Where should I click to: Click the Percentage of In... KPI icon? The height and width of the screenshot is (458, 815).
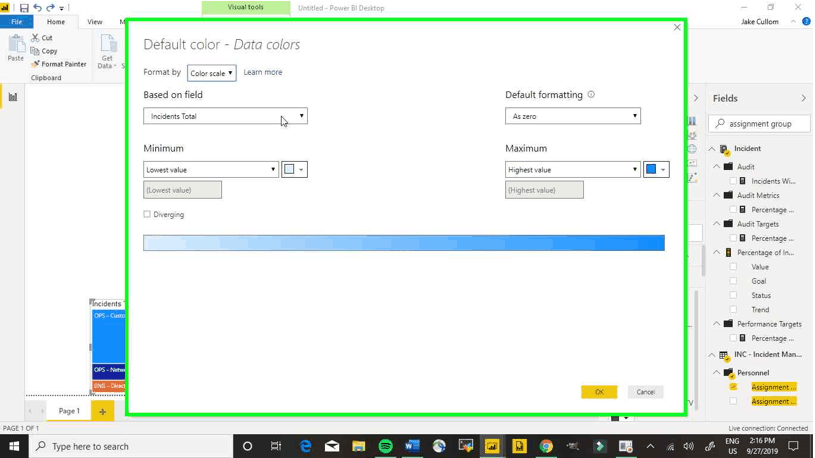point(728,252)
